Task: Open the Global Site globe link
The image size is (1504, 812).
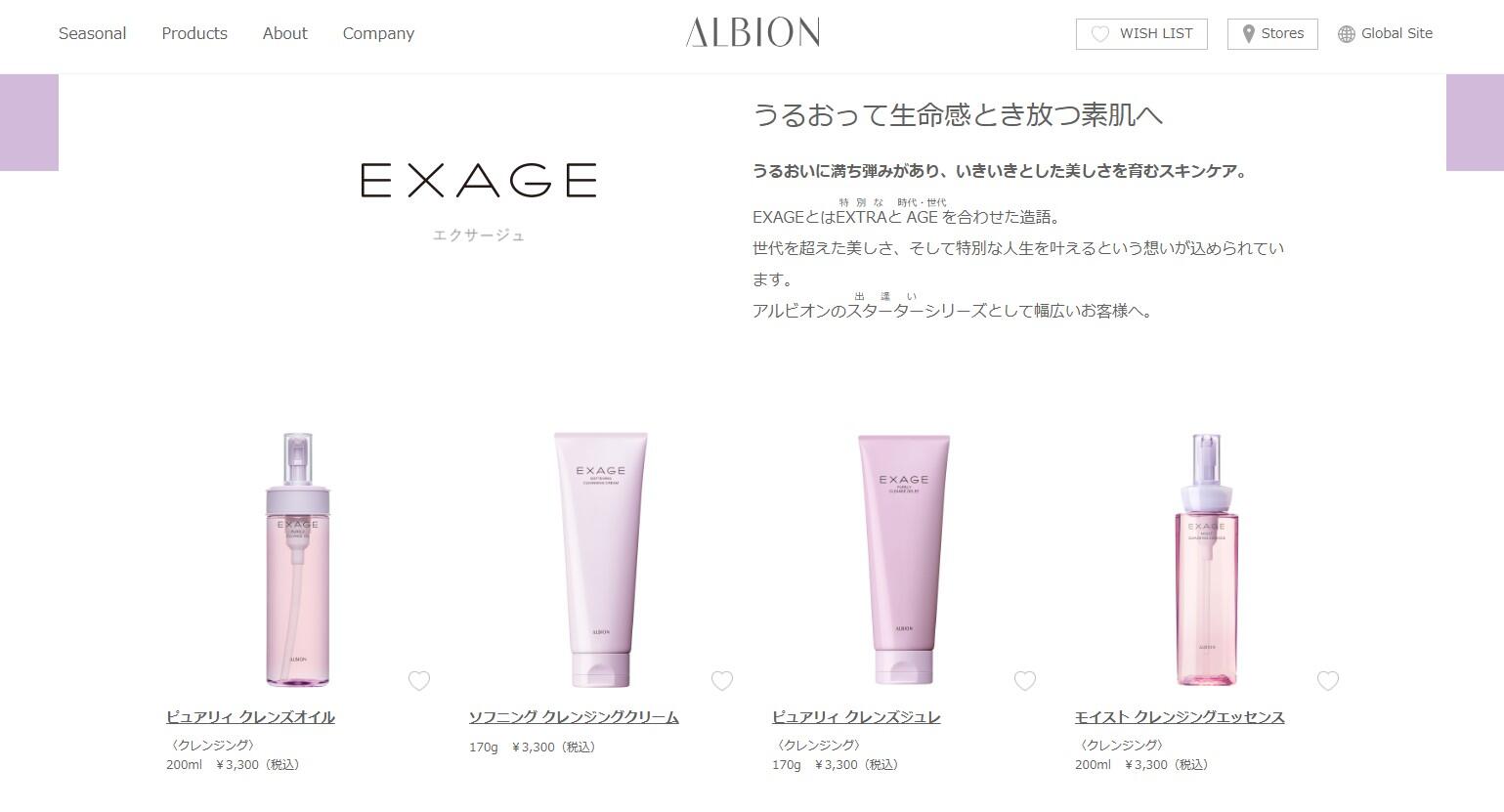Action: (1385, 33)
